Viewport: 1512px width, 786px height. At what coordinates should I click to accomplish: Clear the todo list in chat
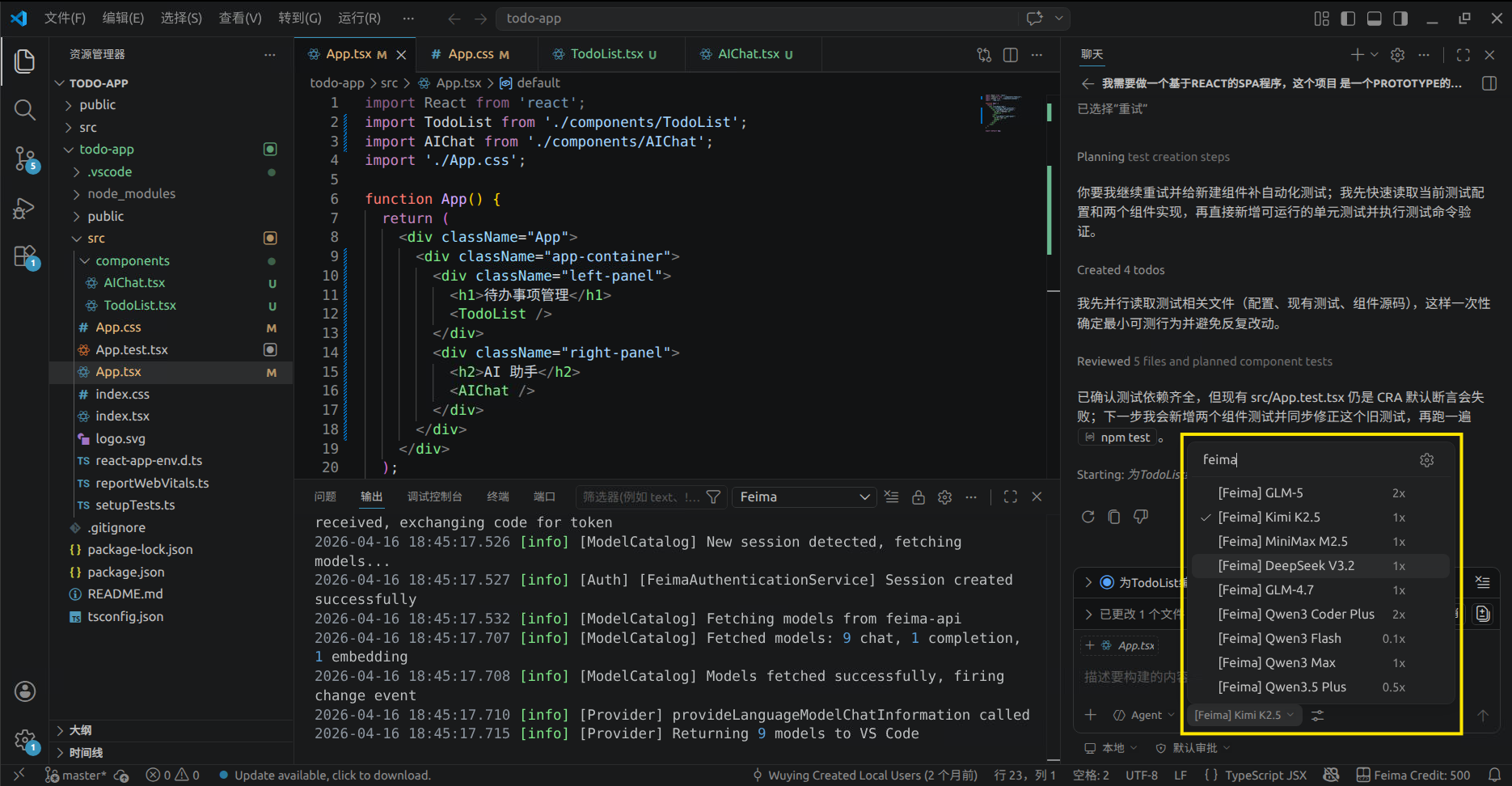tap(1482, 582)
